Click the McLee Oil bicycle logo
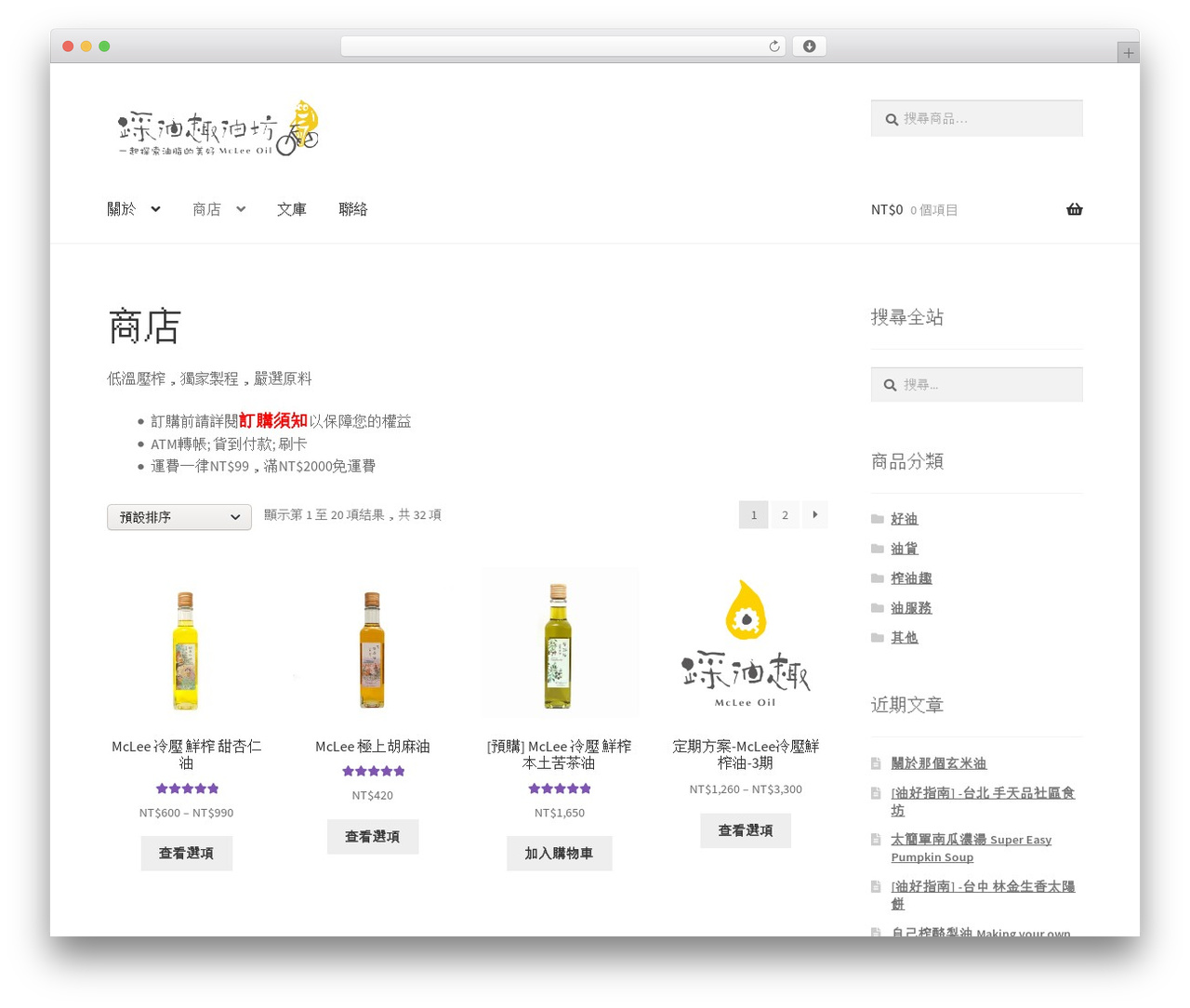Image resolution: width=1190 pixels, height=1008 pixels. pos(218,128)
